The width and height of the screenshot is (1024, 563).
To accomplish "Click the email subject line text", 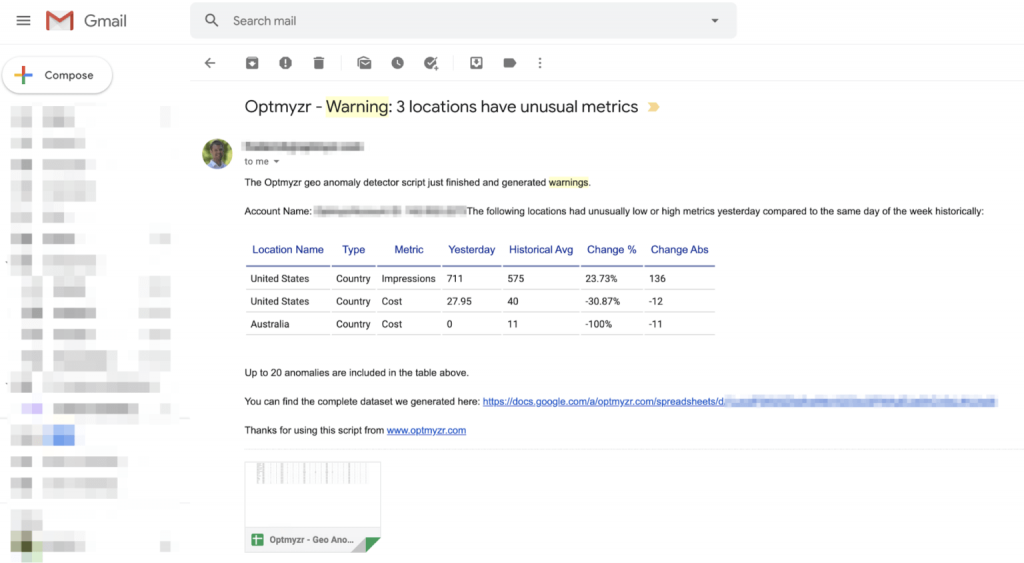I will click(x=441, y=107).
